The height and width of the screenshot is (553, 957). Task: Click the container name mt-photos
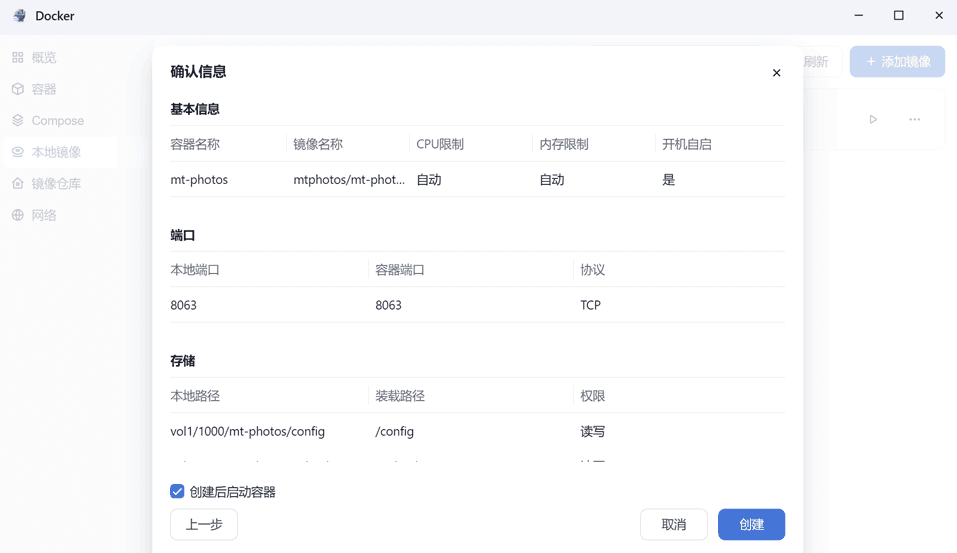click(x=199, y=179)
